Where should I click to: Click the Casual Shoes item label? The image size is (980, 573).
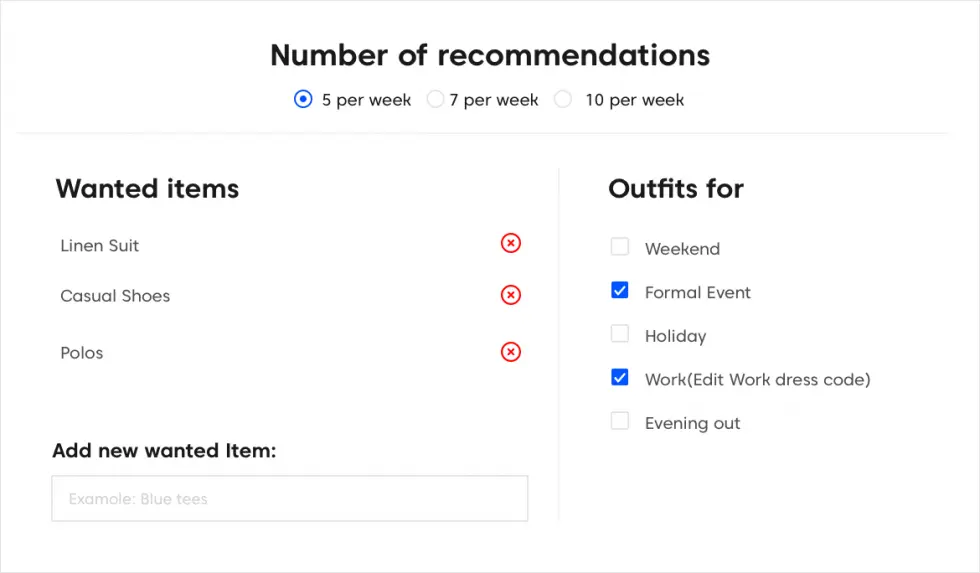point(115,296)
